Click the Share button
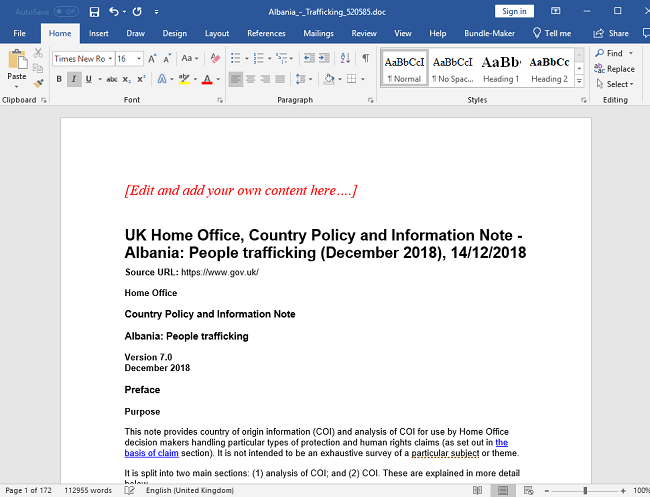Image resolution: width=650 pixels, height=497 pixels. tap(611, 34)
